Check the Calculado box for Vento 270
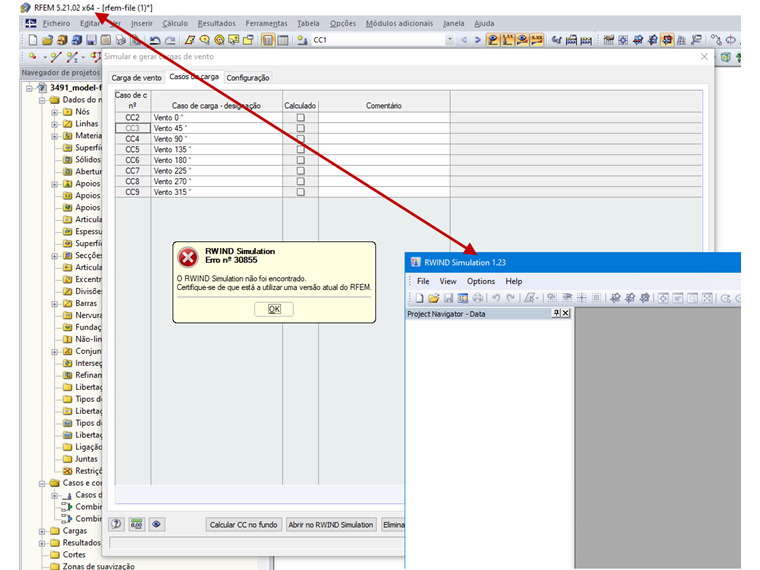Image resolution: width=760 pixels, height=570 pixels. (301, 181)
